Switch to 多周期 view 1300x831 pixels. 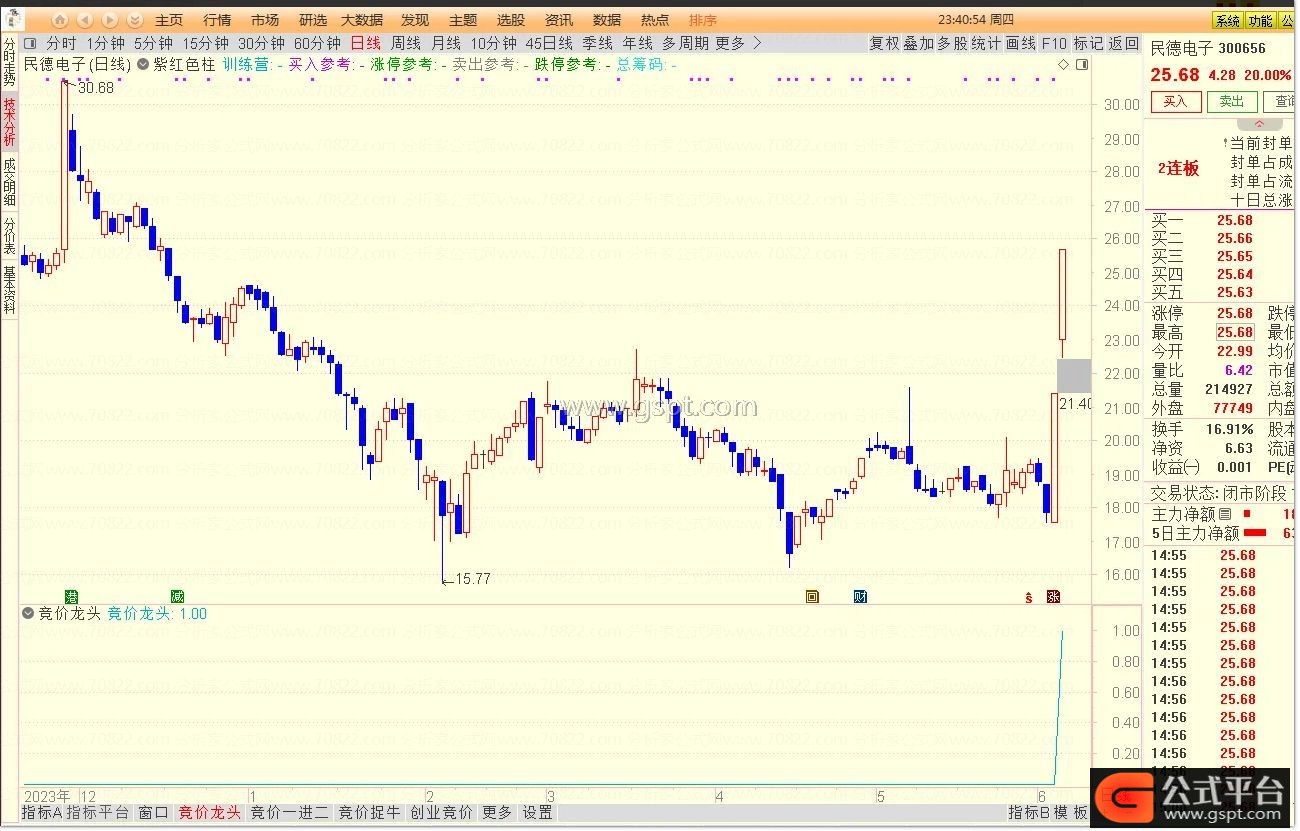(685, 43)
